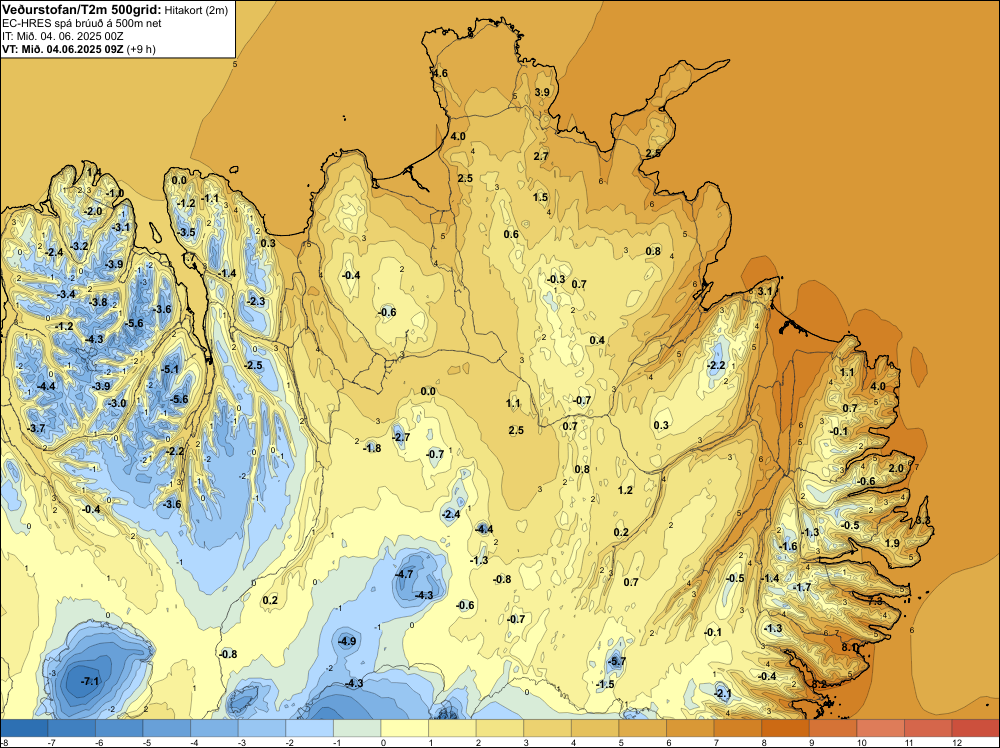This screenshot has width=1000, height=748.
Task: Click the -3.4 temperature value
Action: pyautogui.click(x=66, y=294)
